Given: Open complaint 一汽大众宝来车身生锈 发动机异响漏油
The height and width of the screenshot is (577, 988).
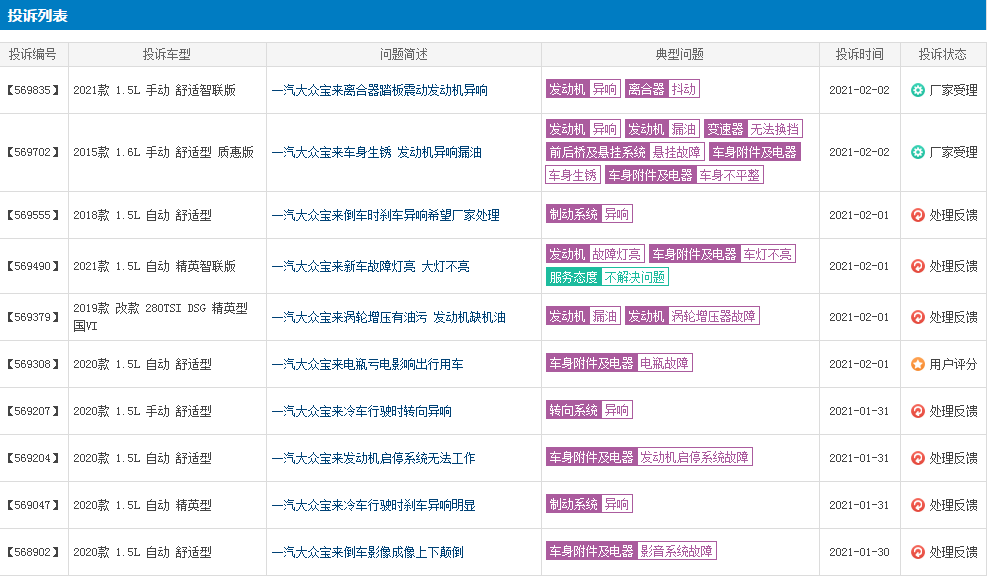Looking at the screenshot, I should (376, 152).
